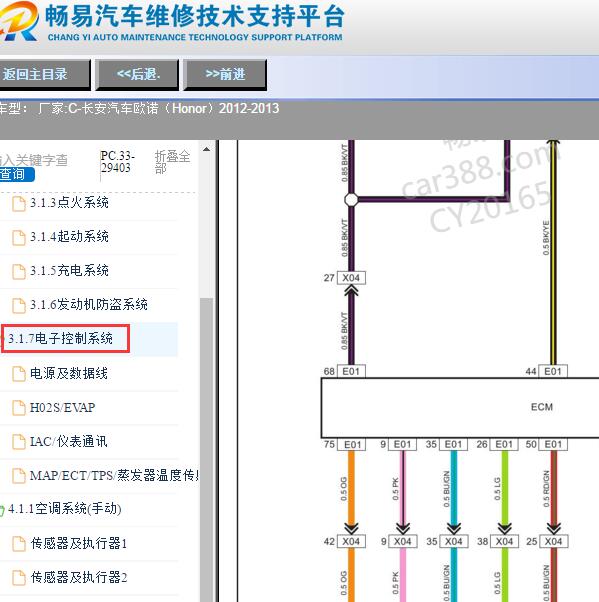Click the document icon beside 3.1.4起动系统

(x=19, y=238)
